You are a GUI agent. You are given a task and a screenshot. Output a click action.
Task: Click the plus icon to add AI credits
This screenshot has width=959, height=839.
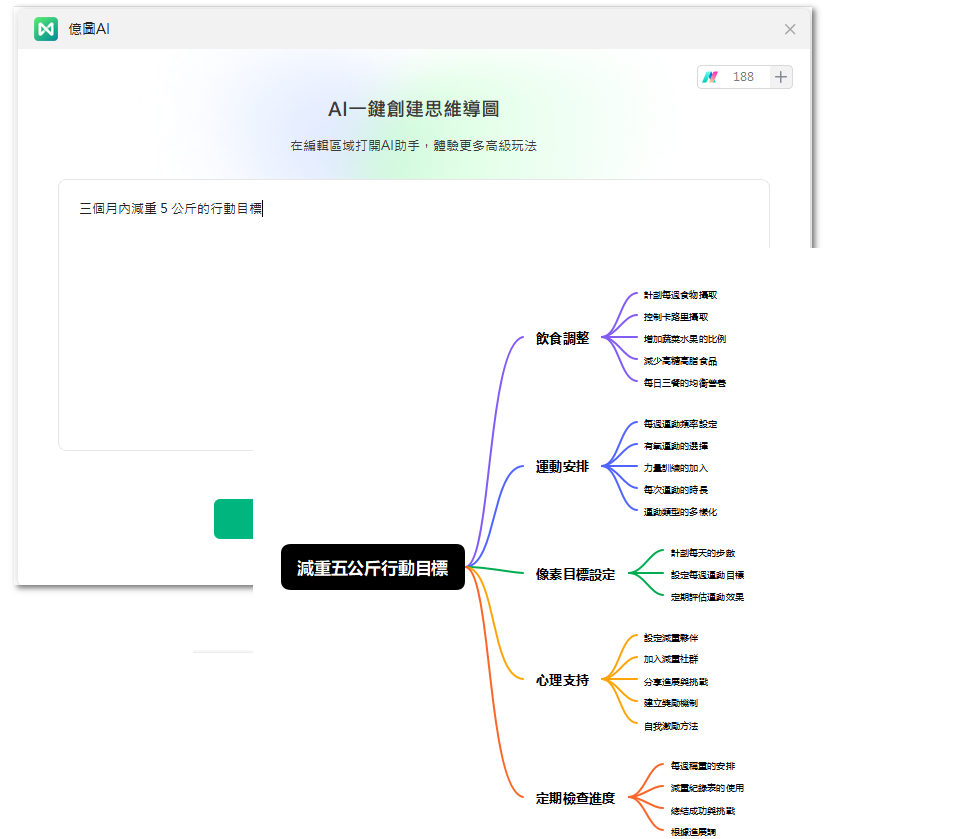click(x=779, y=76)
